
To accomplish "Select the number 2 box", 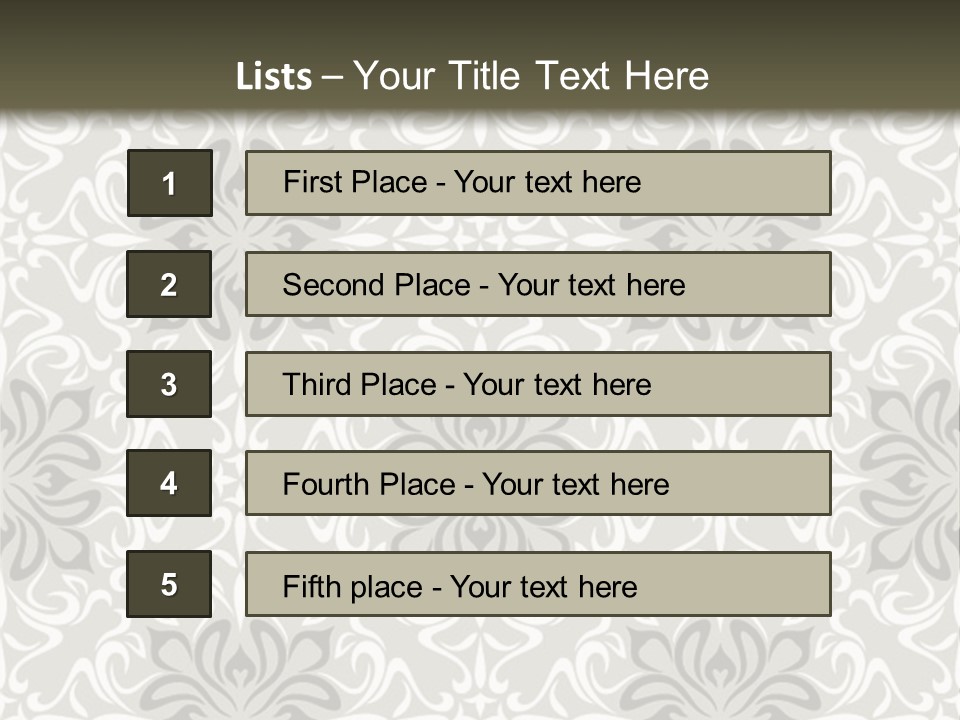I will tap(169, 284).
